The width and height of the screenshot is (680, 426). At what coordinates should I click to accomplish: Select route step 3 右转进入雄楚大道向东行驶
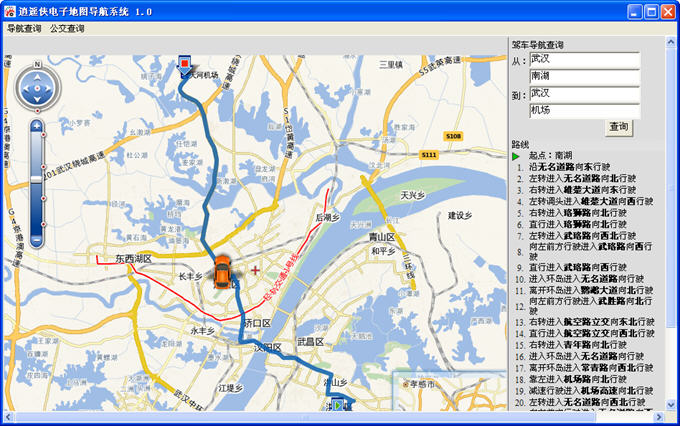pyautogui.click(x=582, y=190)
